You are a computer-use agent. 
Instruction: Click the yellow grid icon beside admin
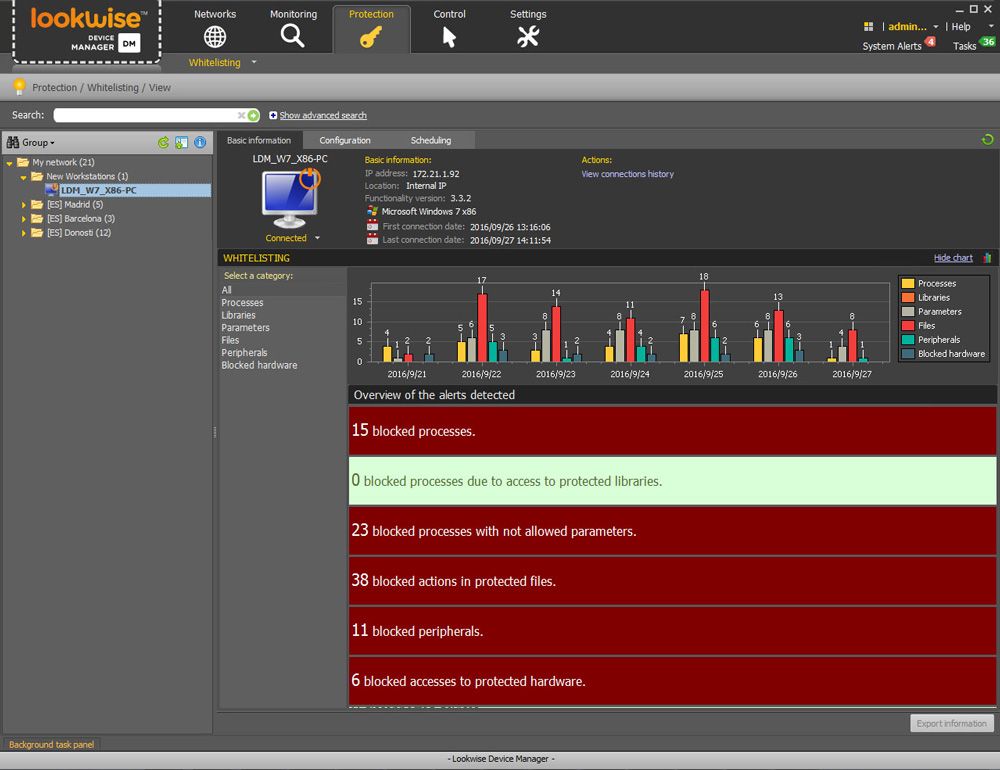(x=869, y=27)
